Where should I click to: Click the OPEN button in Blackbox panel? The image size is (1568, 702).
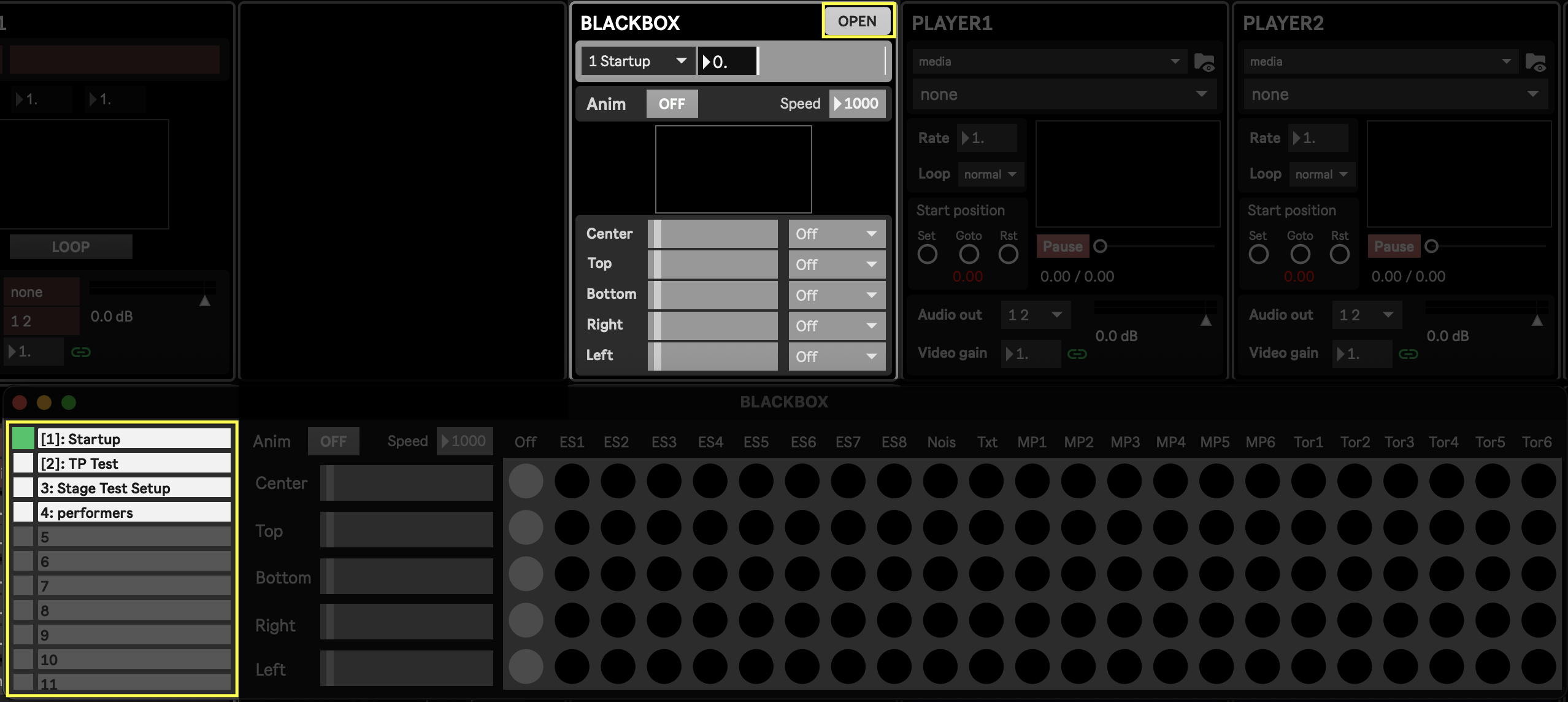point(858,21)
